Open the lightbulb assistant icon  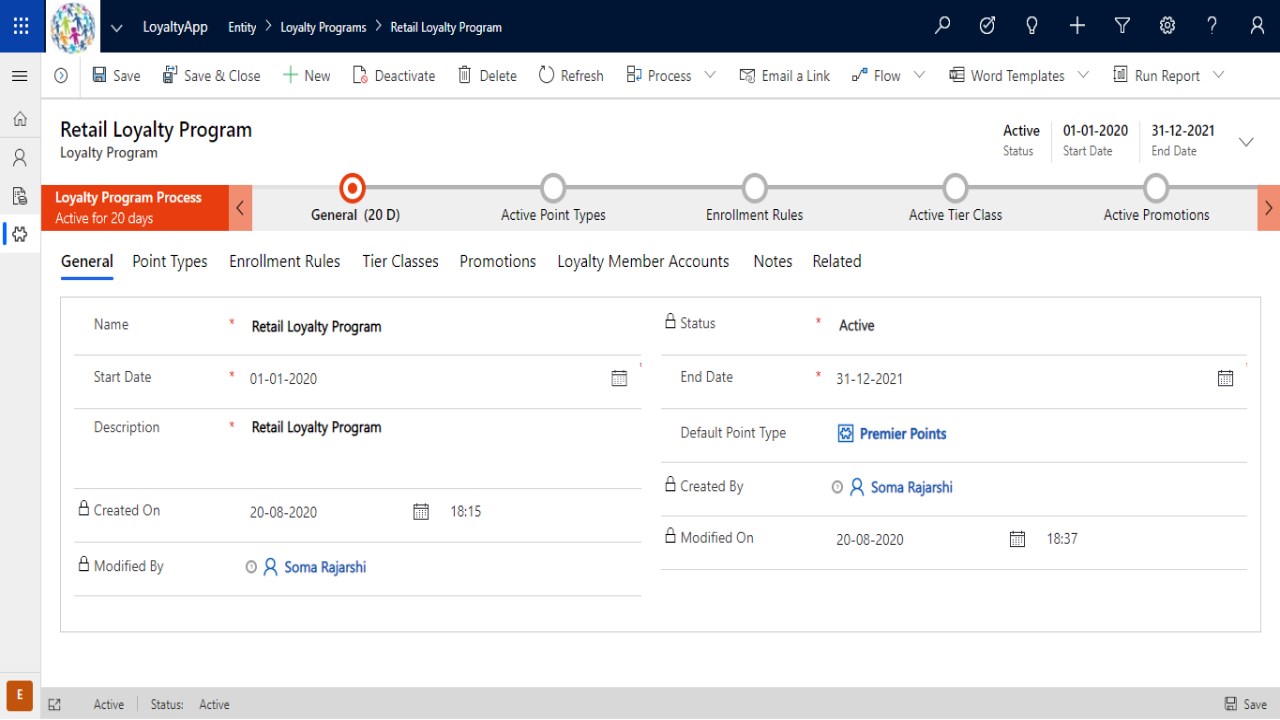[1032, 26]
